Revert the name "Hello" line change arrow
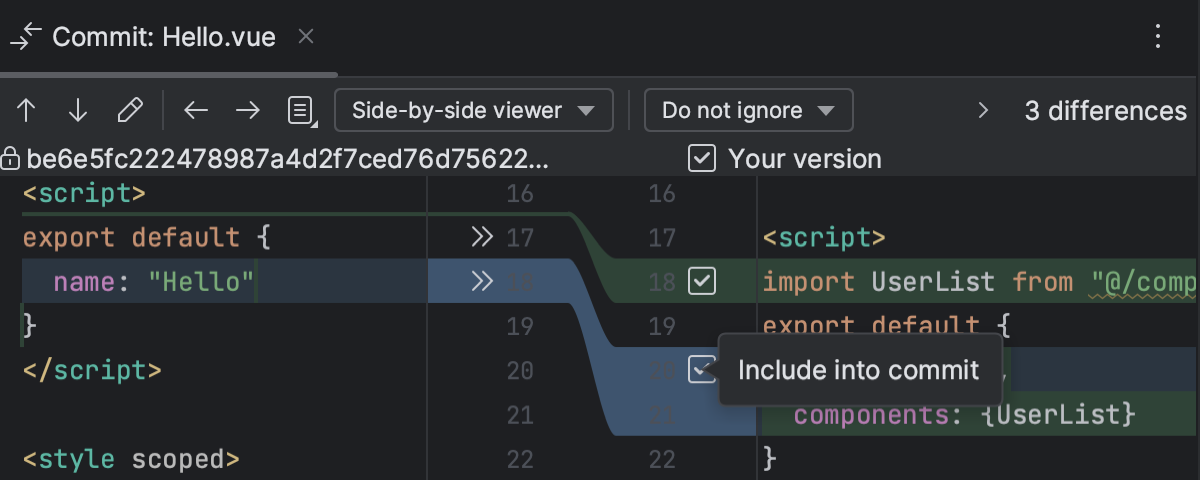This screenshot has height=480, width=1200. point(483,282)
